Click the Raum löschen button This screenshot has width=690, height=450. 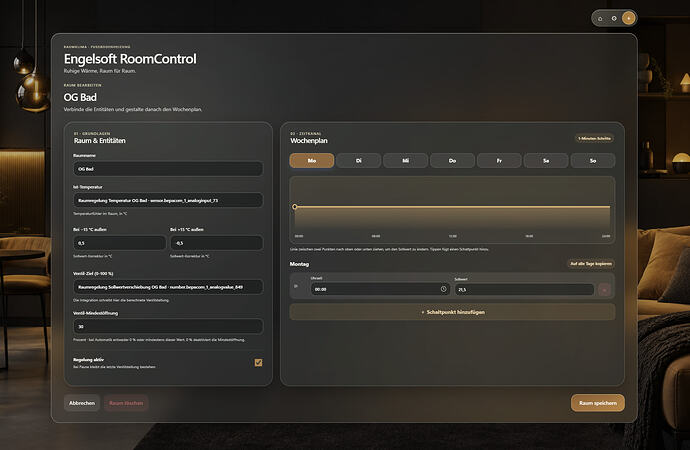coord(126,403)
